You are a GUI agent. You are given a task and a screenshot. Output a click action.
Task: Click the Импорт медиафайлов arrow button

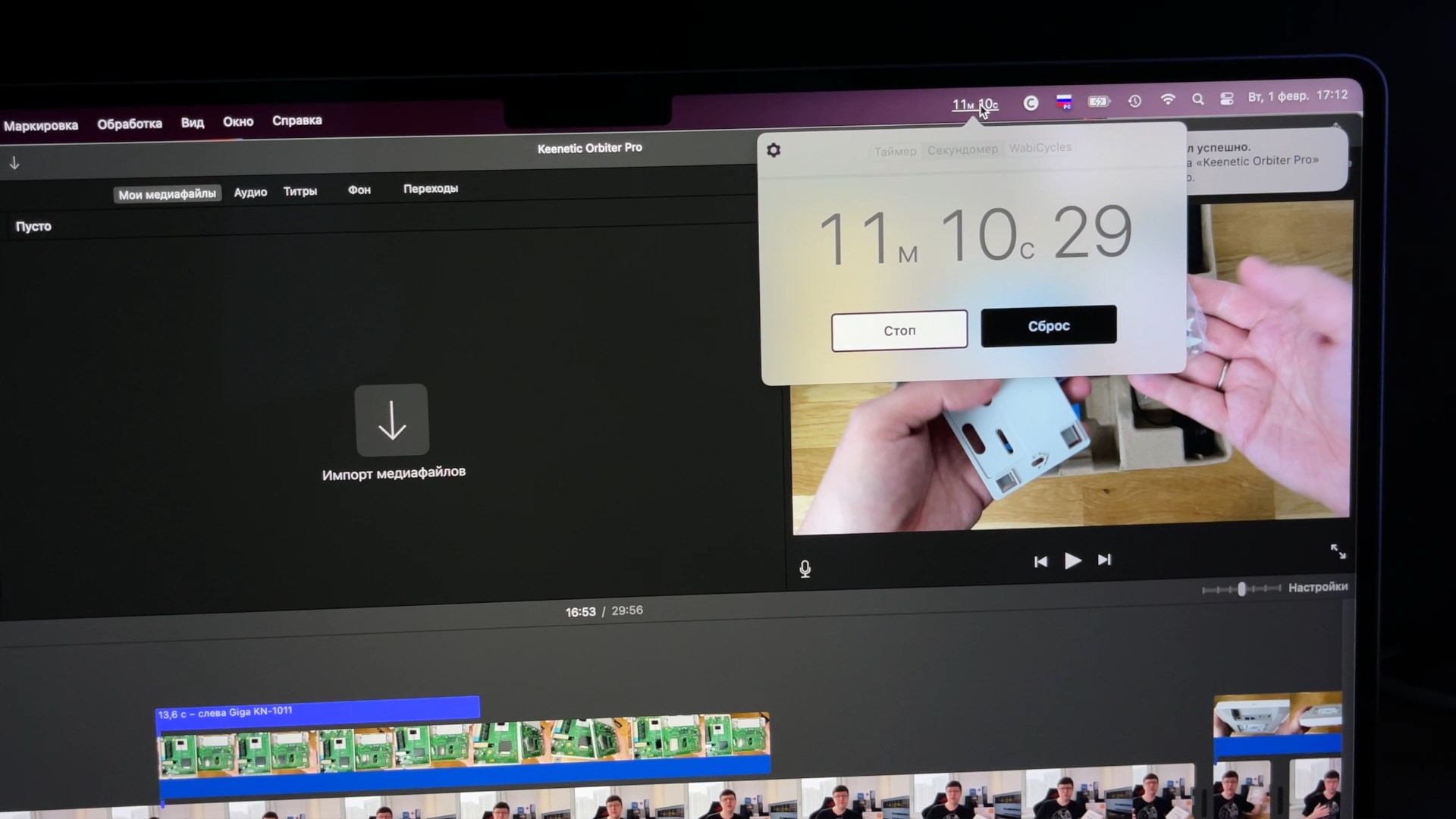click(x=392, y=420)
